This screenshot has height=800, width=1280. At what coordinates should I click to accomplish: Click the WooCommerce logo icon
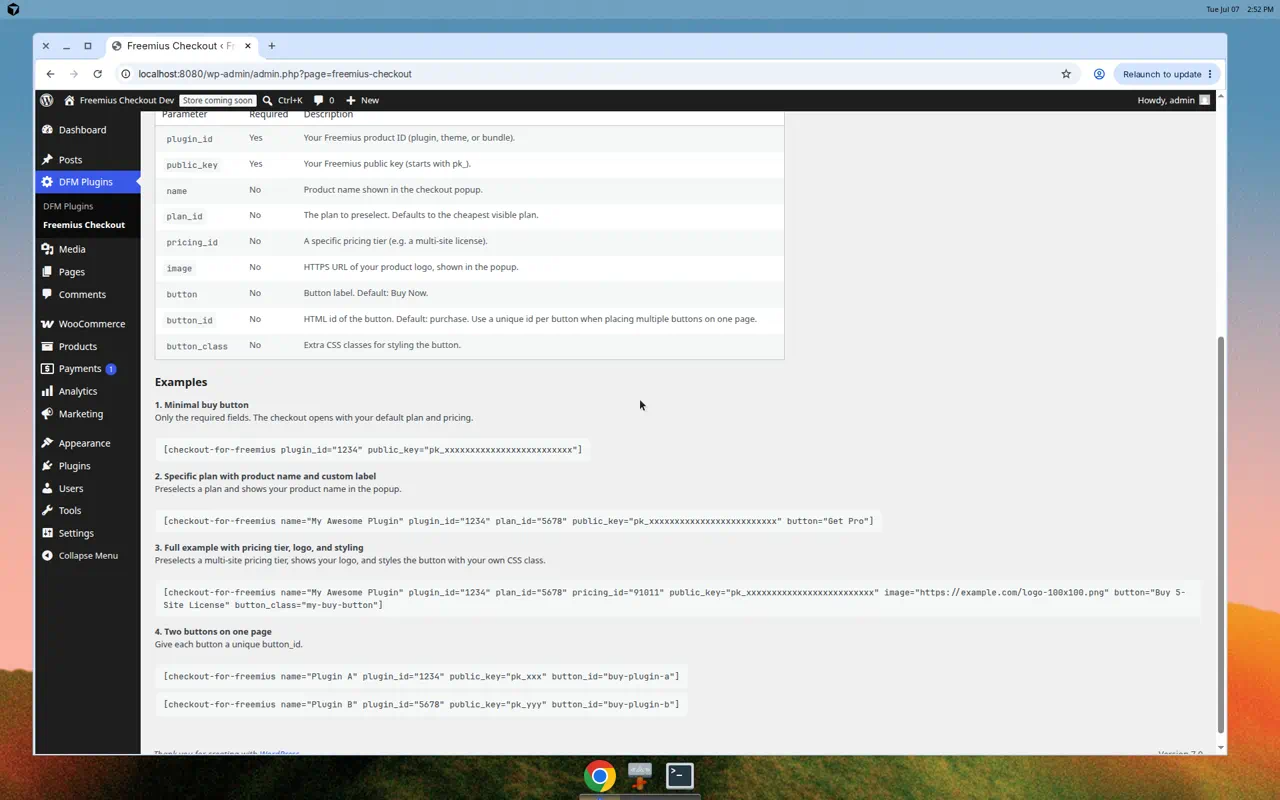tap(47, 324)
